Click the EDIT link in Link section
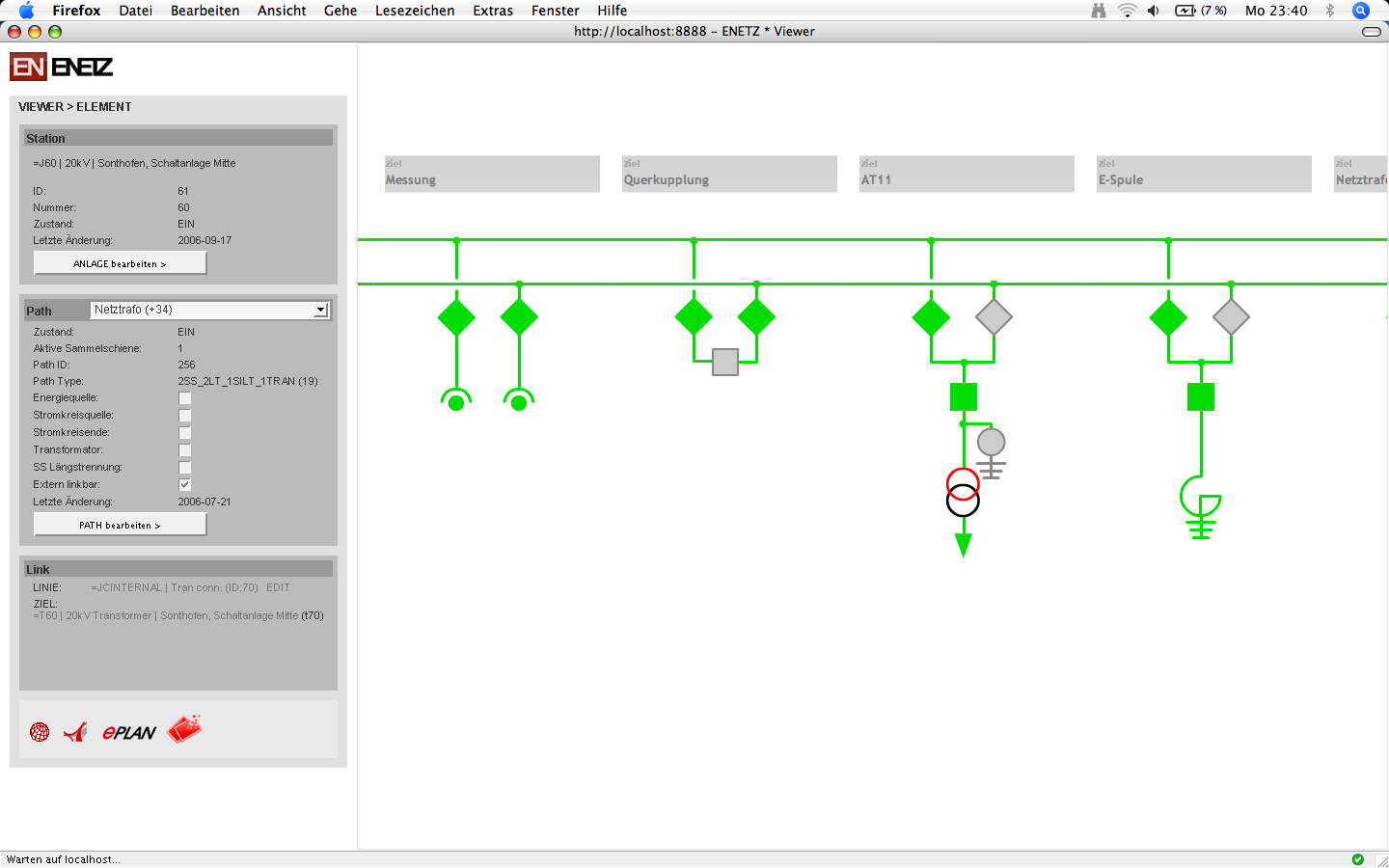The width and height of the screenshot is (1389, 868). (x=278, y=587)
